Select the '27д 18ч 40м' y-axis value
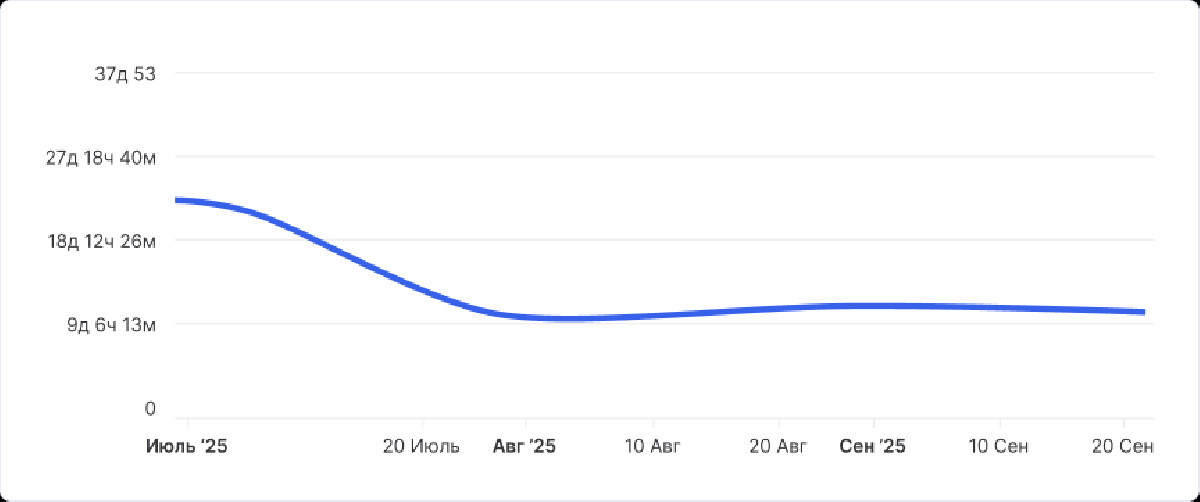1200x502 pixels. coord(101,157)
